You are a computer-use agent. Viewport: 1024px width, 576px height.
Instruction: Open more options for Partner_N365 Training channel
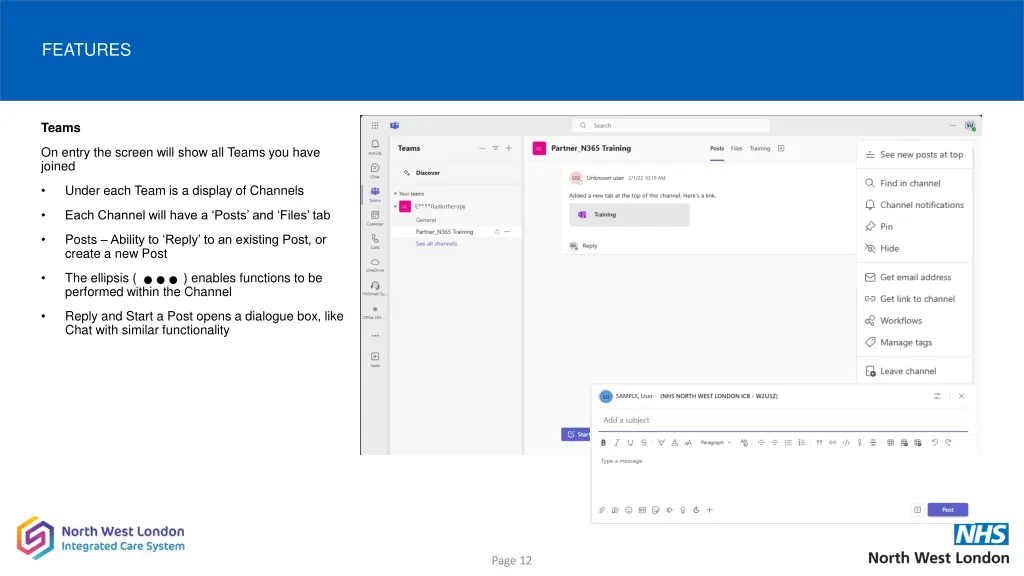pyautogui.click(x=507, y=232)
